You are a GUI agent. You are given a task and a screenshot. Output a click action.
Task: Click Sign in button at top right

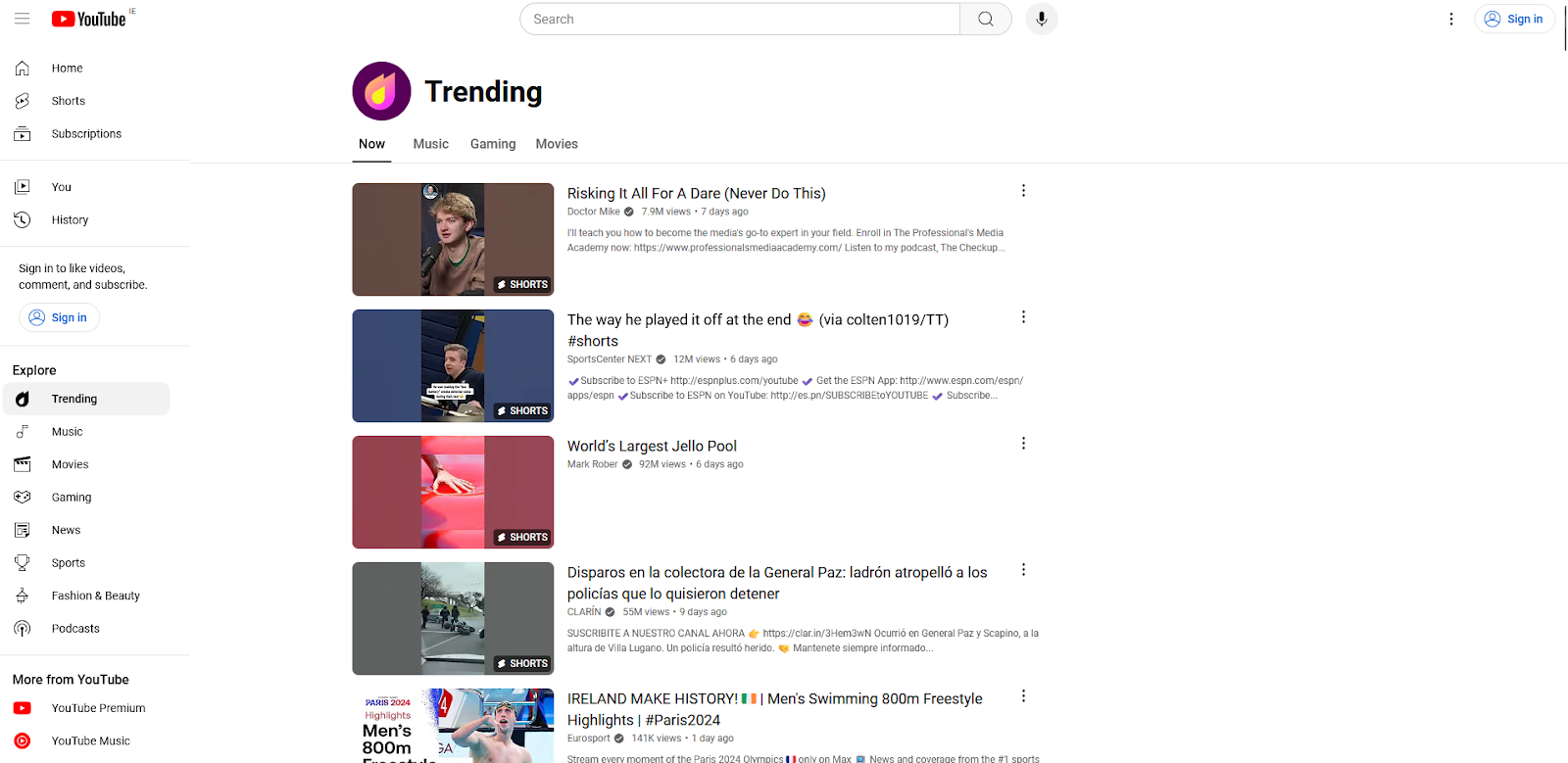coord(1514,19)
